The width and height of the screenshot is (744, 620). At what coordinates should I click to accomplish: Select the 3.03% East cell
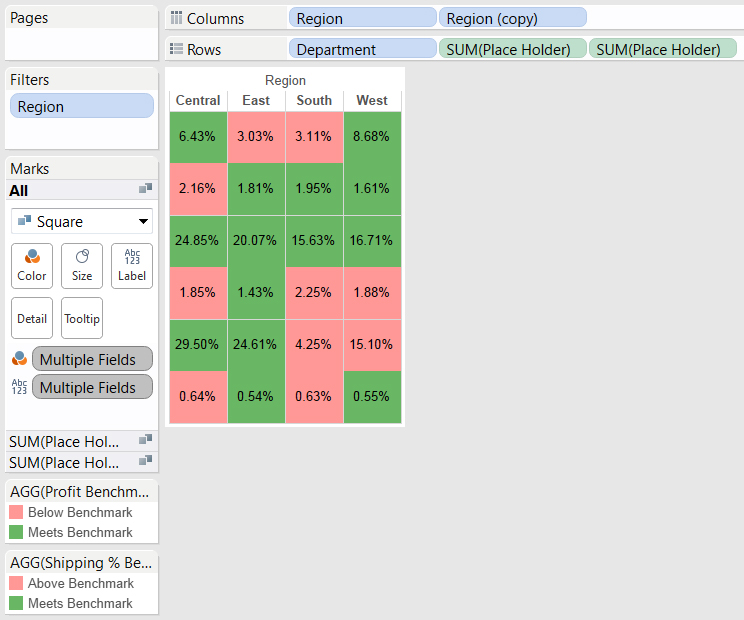256,137
